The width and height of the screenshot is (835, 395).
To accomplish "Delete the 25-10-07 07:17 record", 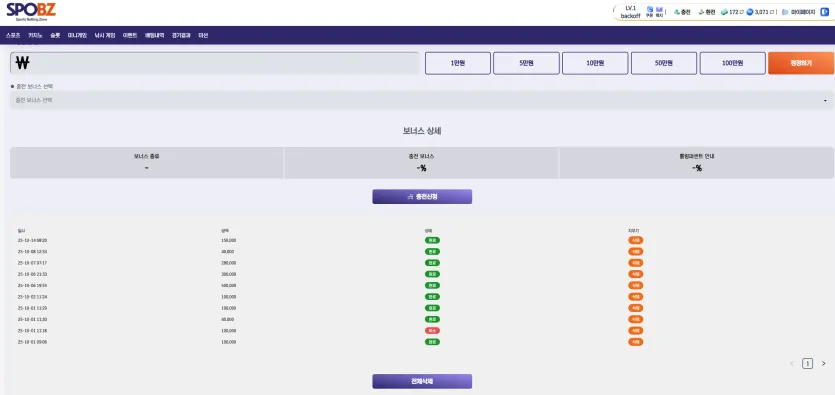I will (635, 263).
